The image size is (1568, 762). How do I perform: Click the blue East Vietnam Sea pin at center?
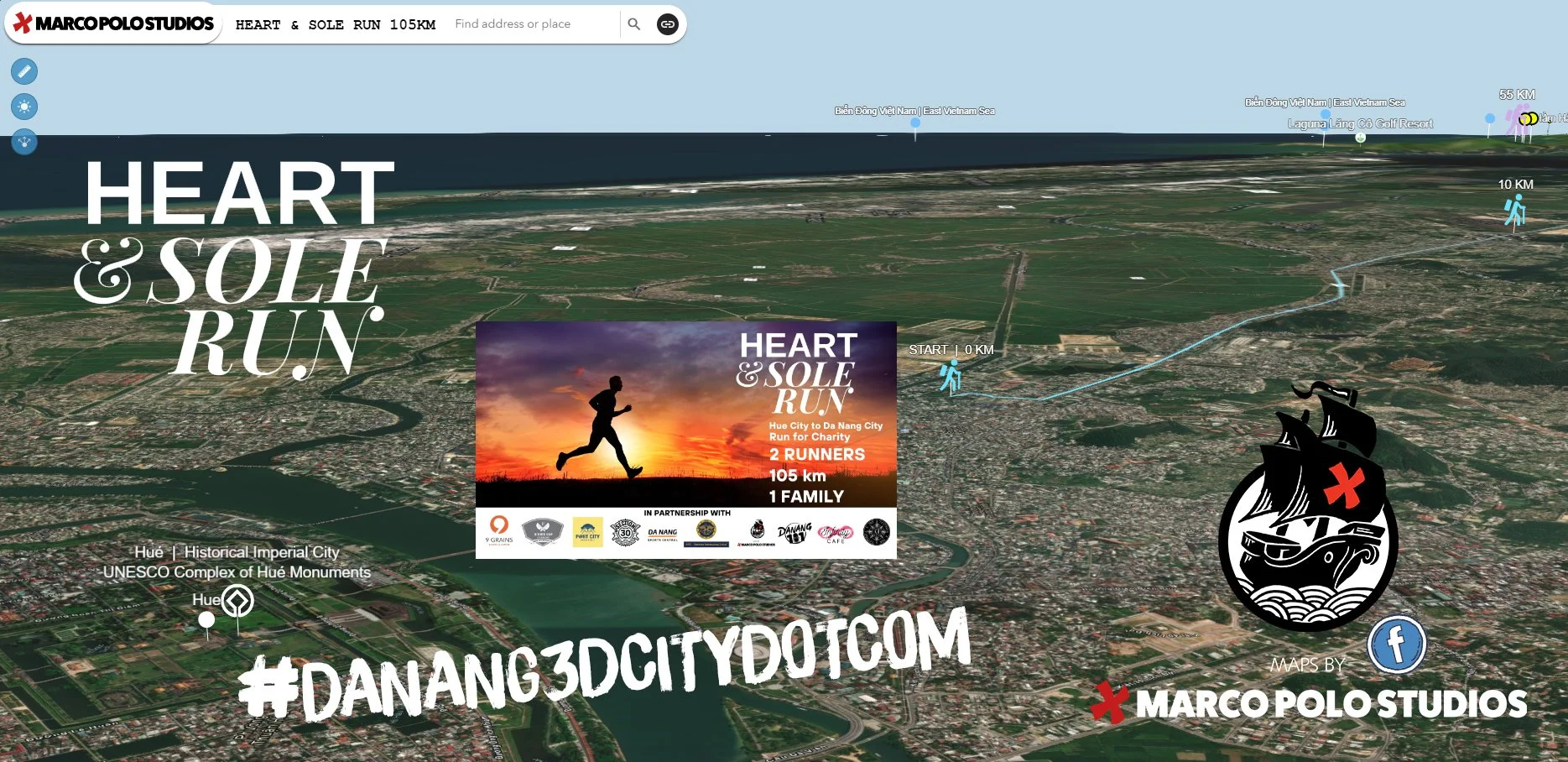915,124
